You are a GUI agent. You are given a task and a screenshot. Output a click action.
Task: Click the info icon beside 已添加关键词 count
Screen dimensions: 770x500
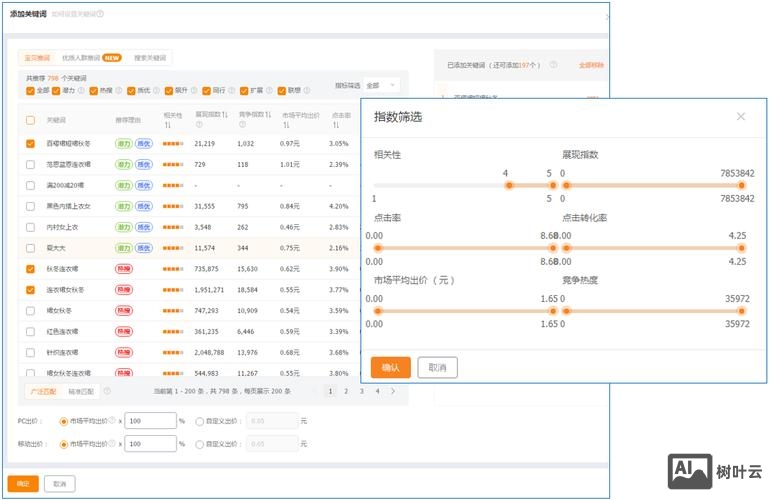[552, 65]
